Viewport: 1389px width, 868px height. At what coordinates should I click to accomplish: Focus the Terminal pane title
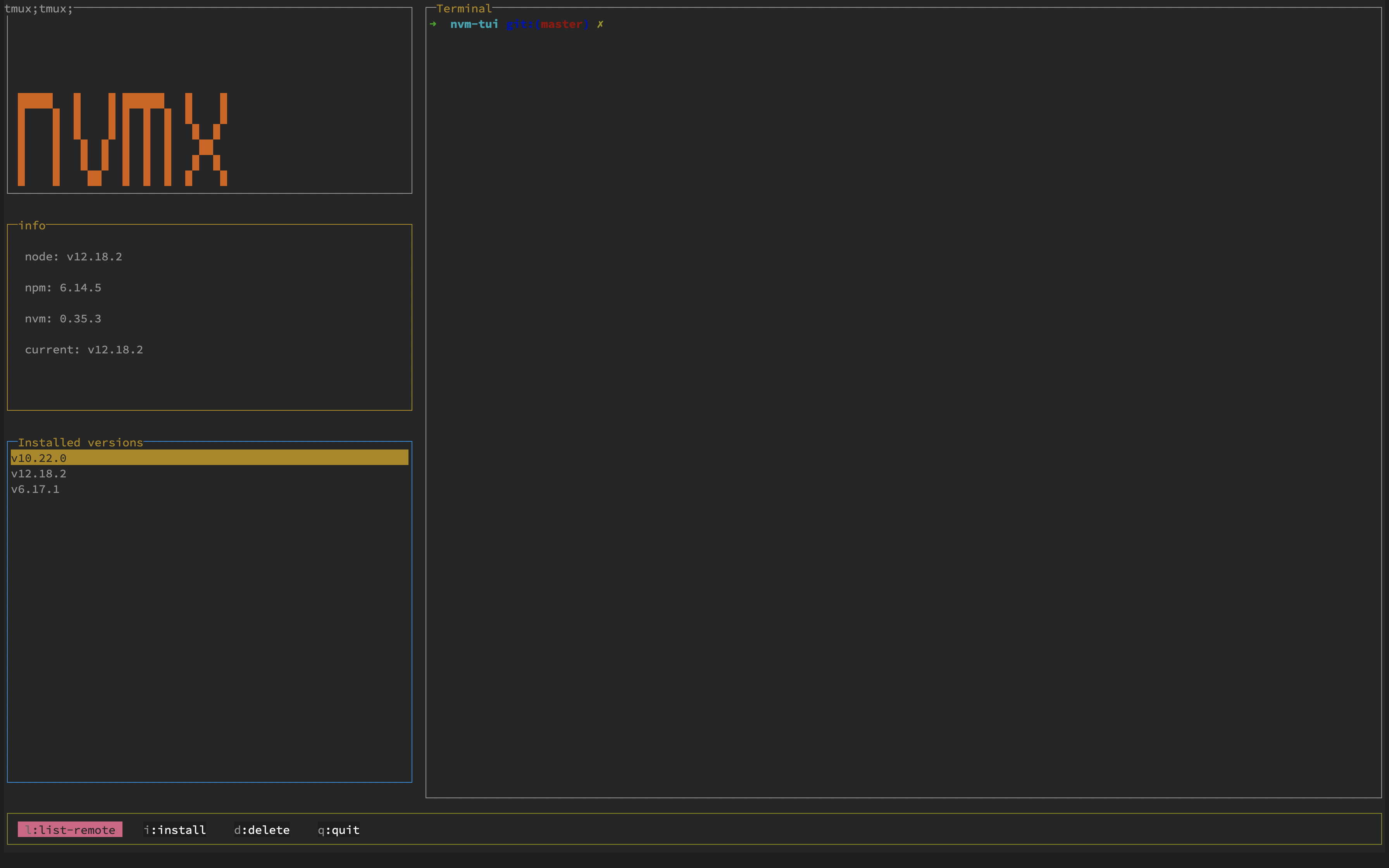(464, 9)
